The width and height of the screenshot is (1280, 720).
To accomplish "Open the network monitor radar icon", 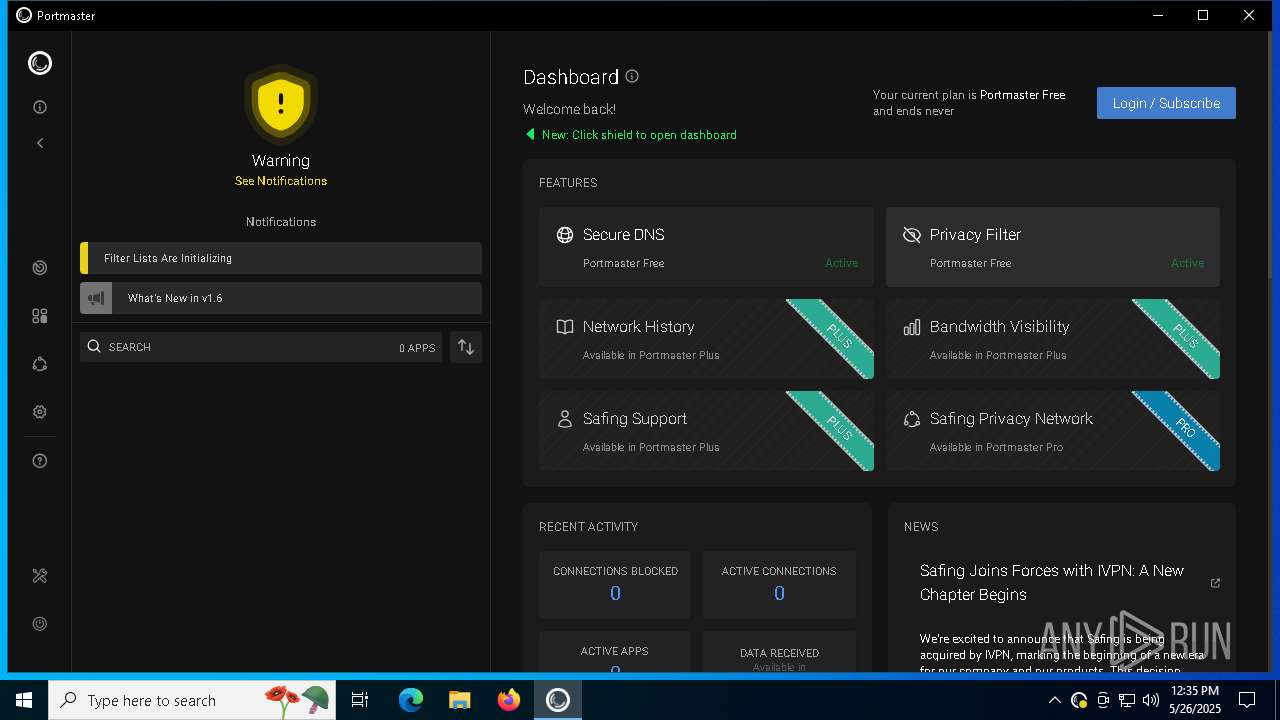I will pyautogui.click(x=40, y=268).
